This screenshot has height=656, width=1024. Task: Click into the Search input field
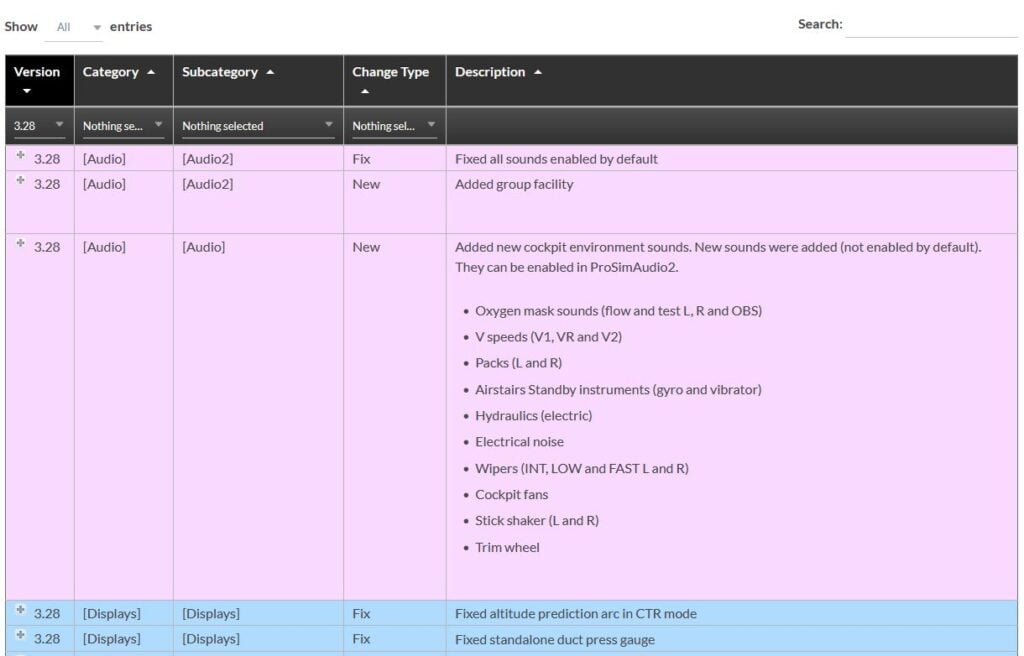pos(931,25)
